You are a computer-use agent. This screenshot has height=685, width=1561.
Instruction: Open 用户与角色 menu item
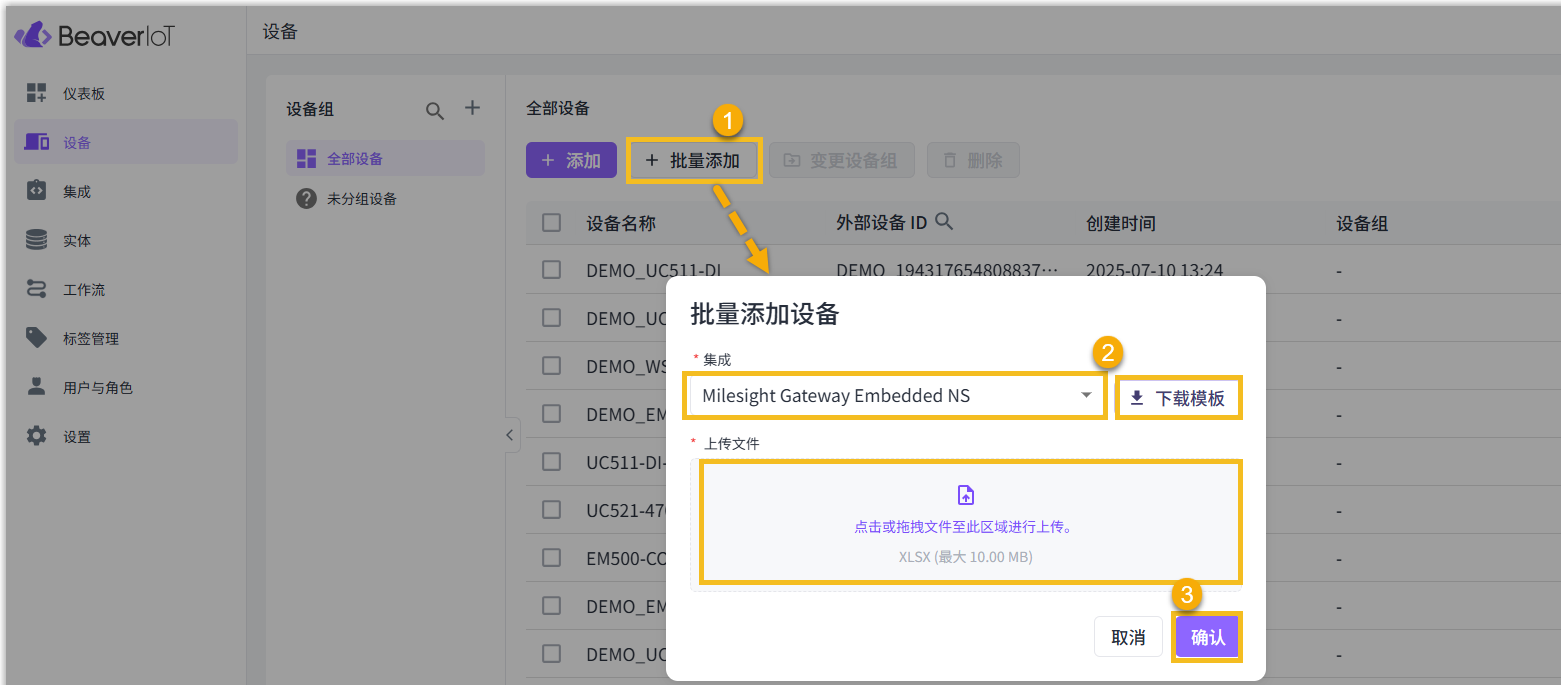97,388
